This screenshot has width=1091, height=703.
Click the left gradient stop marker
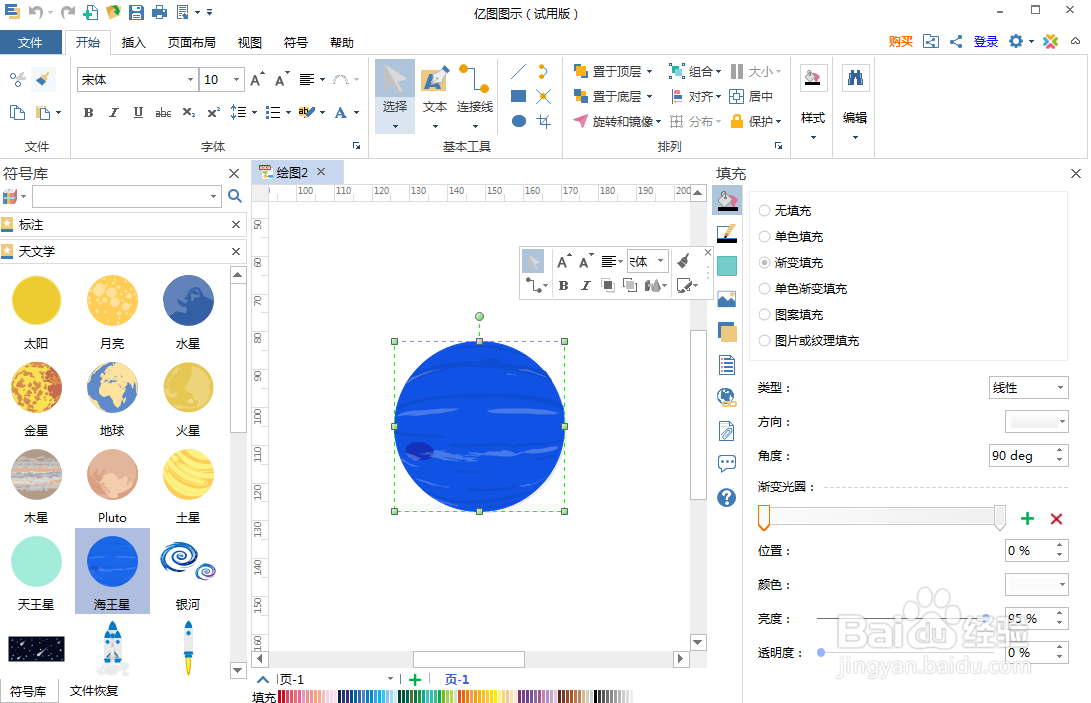coord(764,517)
